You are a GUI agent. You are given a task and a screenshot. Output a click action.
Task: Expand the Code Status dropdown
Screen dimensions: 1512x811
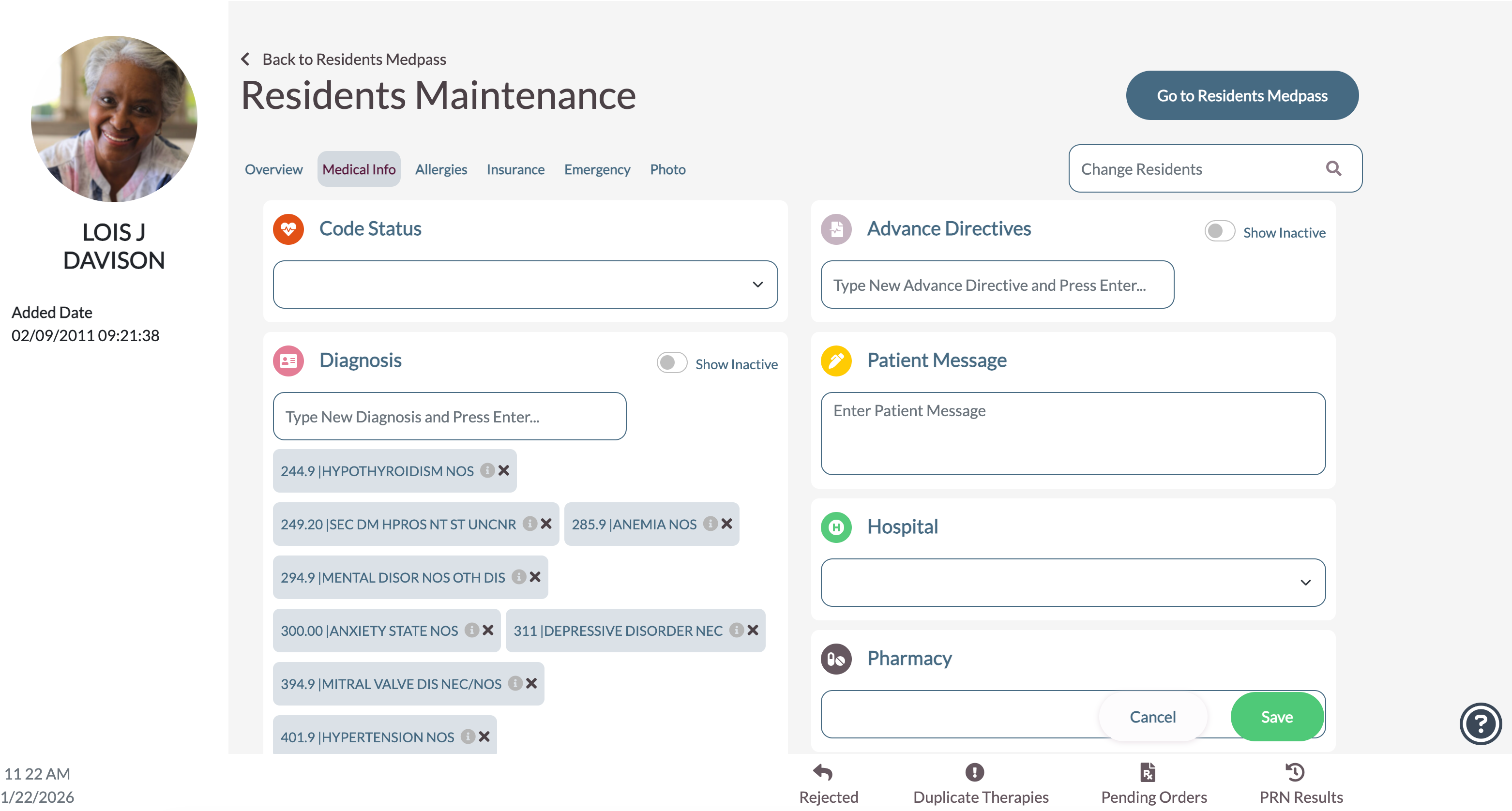525,285
